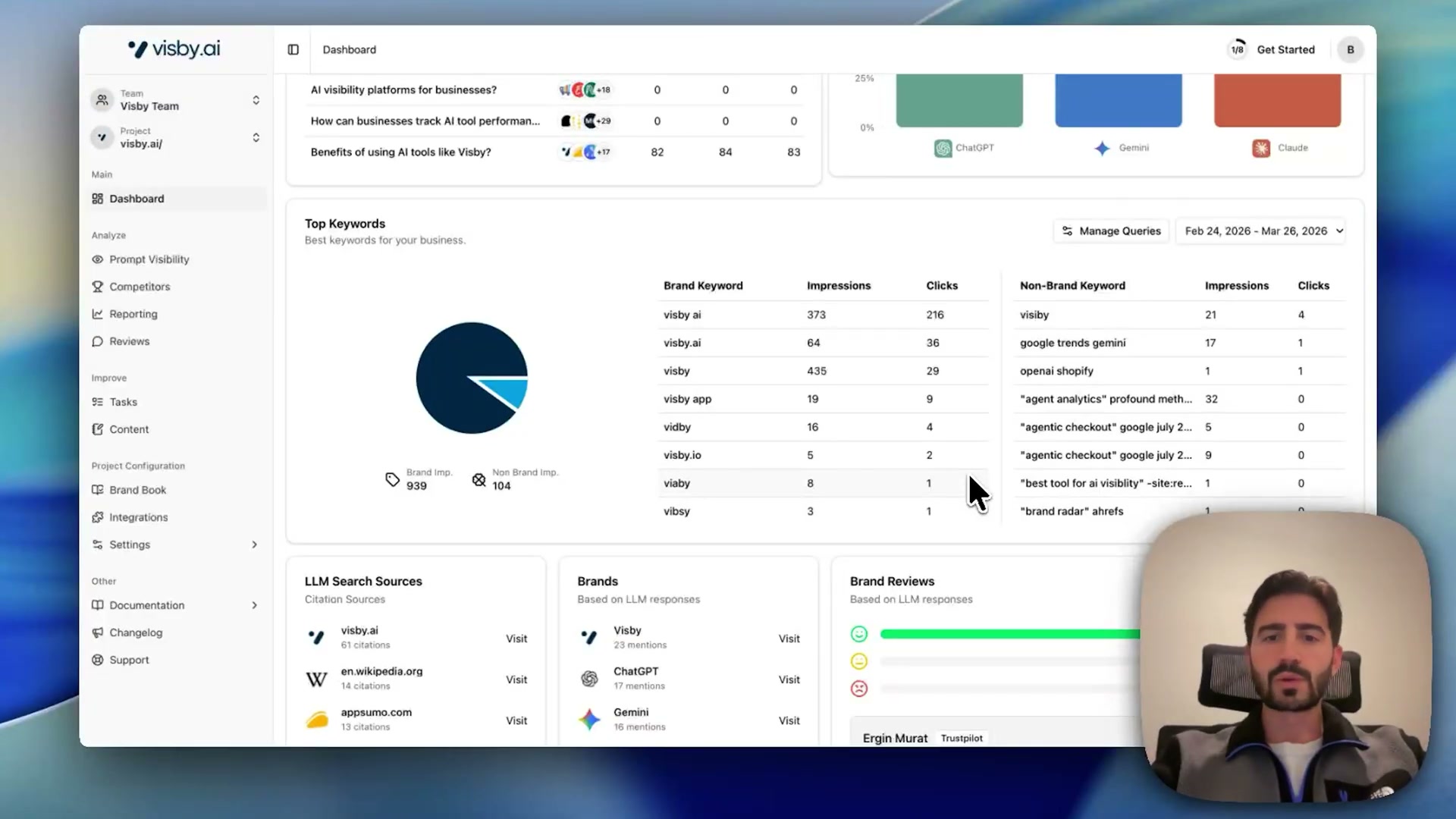Open the Brand Book page
This screenshot has height=819, width=1456.
click(137, 490)
